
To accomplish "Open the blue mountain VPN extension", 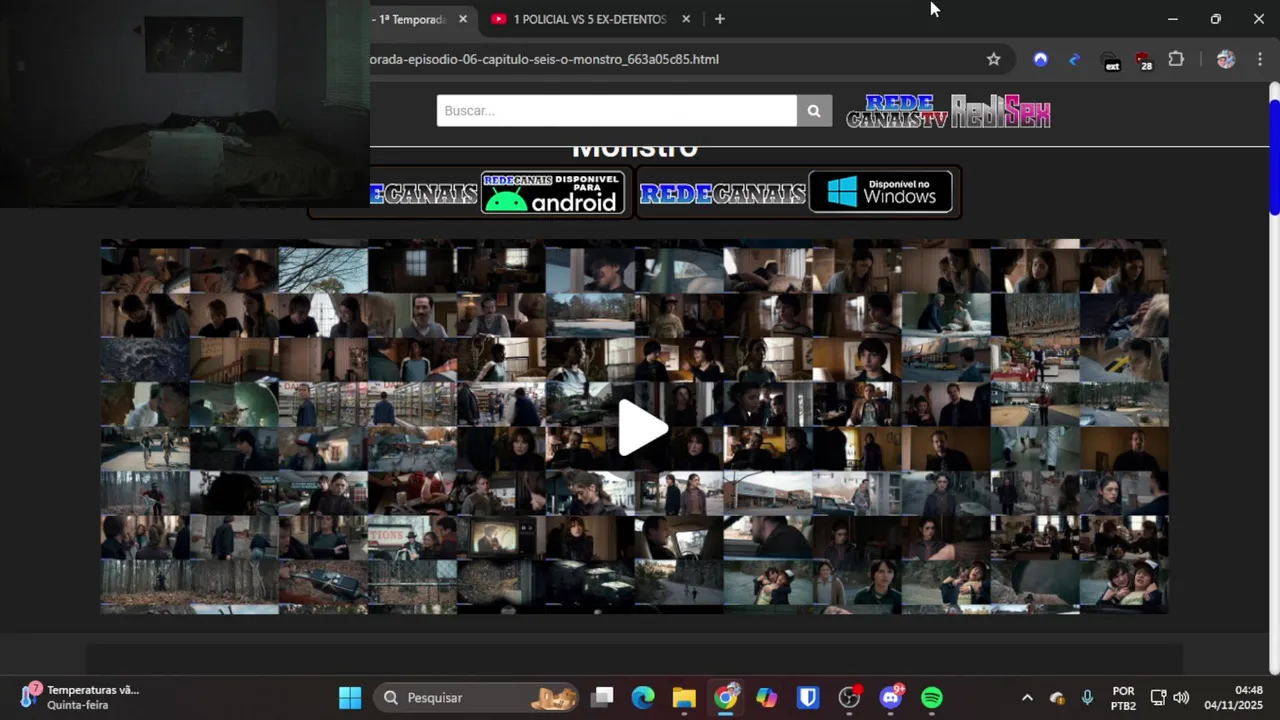I will point(1040,59).
